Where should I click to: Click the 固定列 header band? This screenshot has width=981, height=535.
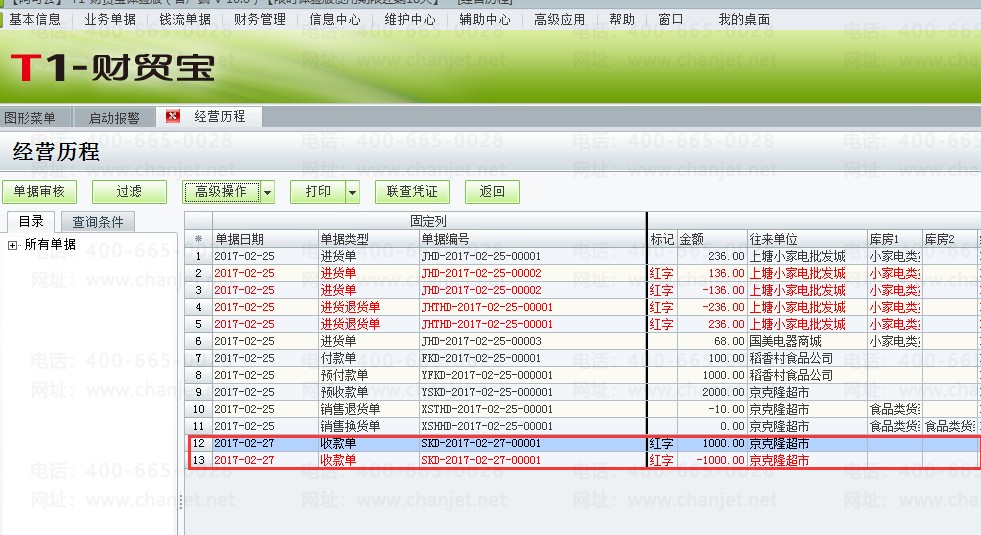(x=429, y=221)
